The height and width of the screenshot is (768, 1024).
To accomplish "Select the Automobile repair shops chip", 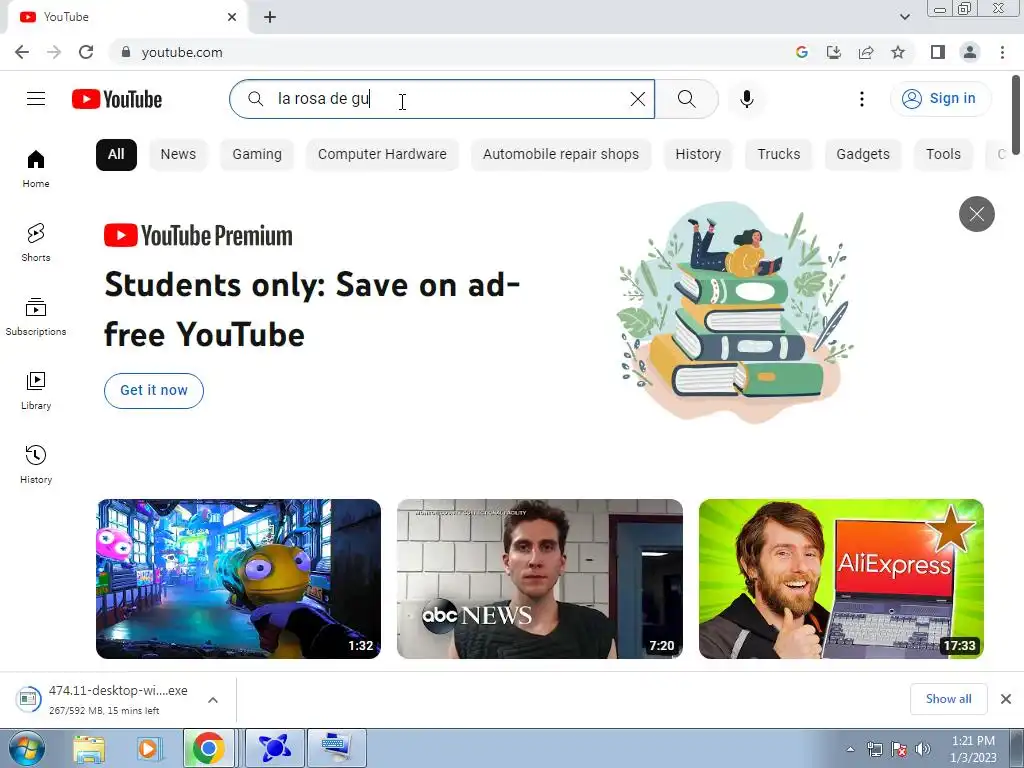I will tap(561, 155).
